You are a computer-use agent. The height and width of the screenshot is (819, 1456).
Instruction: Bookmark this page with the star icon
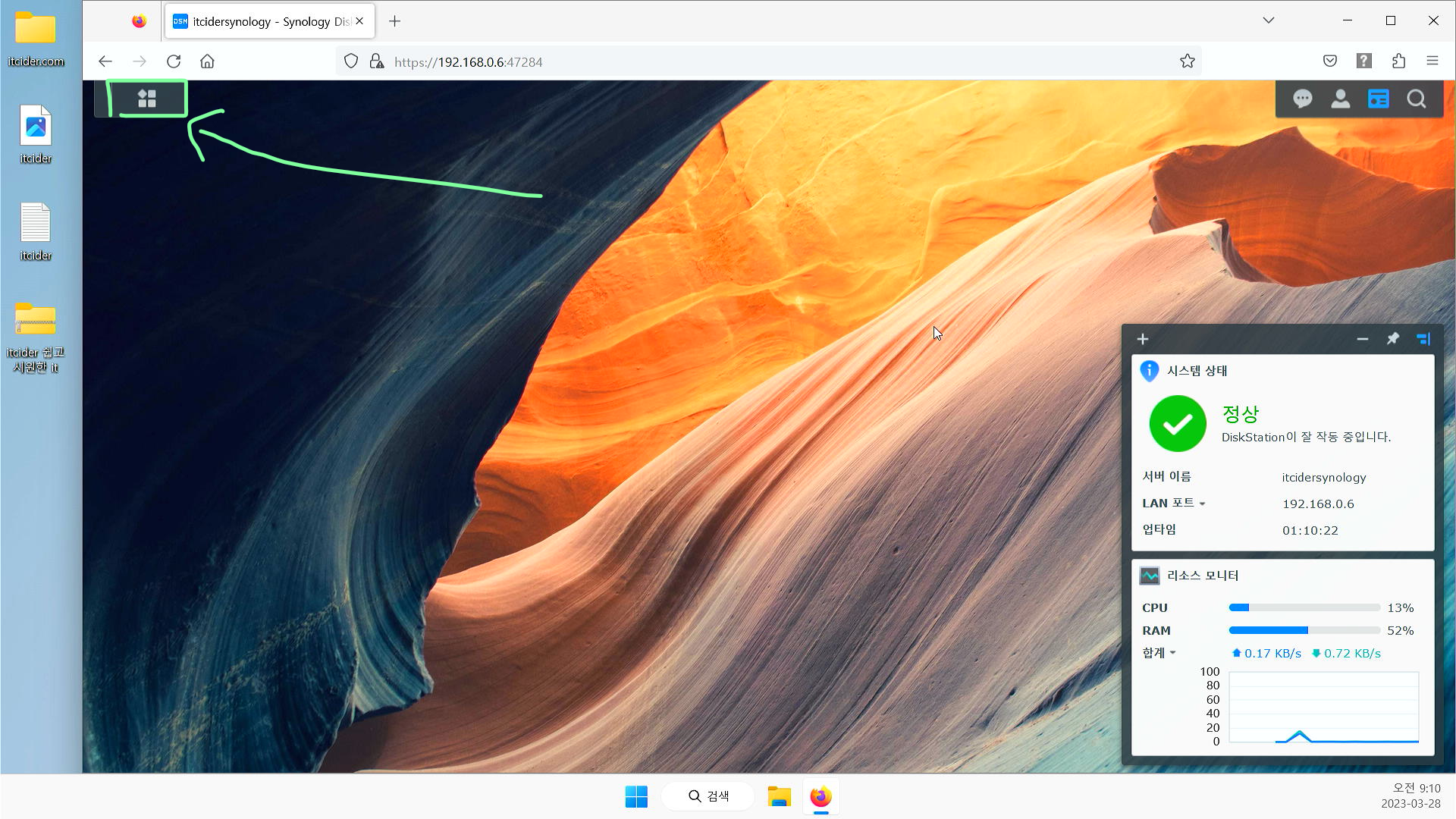pos(1187,61)
